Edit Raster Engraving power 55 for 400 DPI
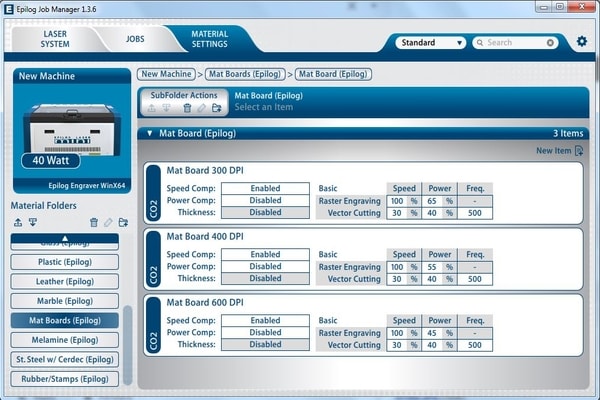Image resolution: width=600 pixels, height=400 pixels. (432, 267)
